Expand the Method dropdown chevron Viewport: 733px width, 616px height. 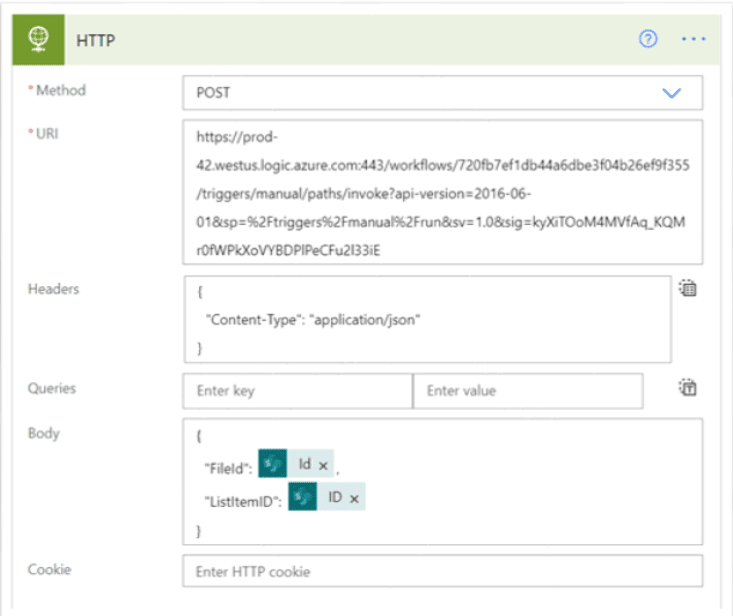pyautogui.click(x=671, y=93)
